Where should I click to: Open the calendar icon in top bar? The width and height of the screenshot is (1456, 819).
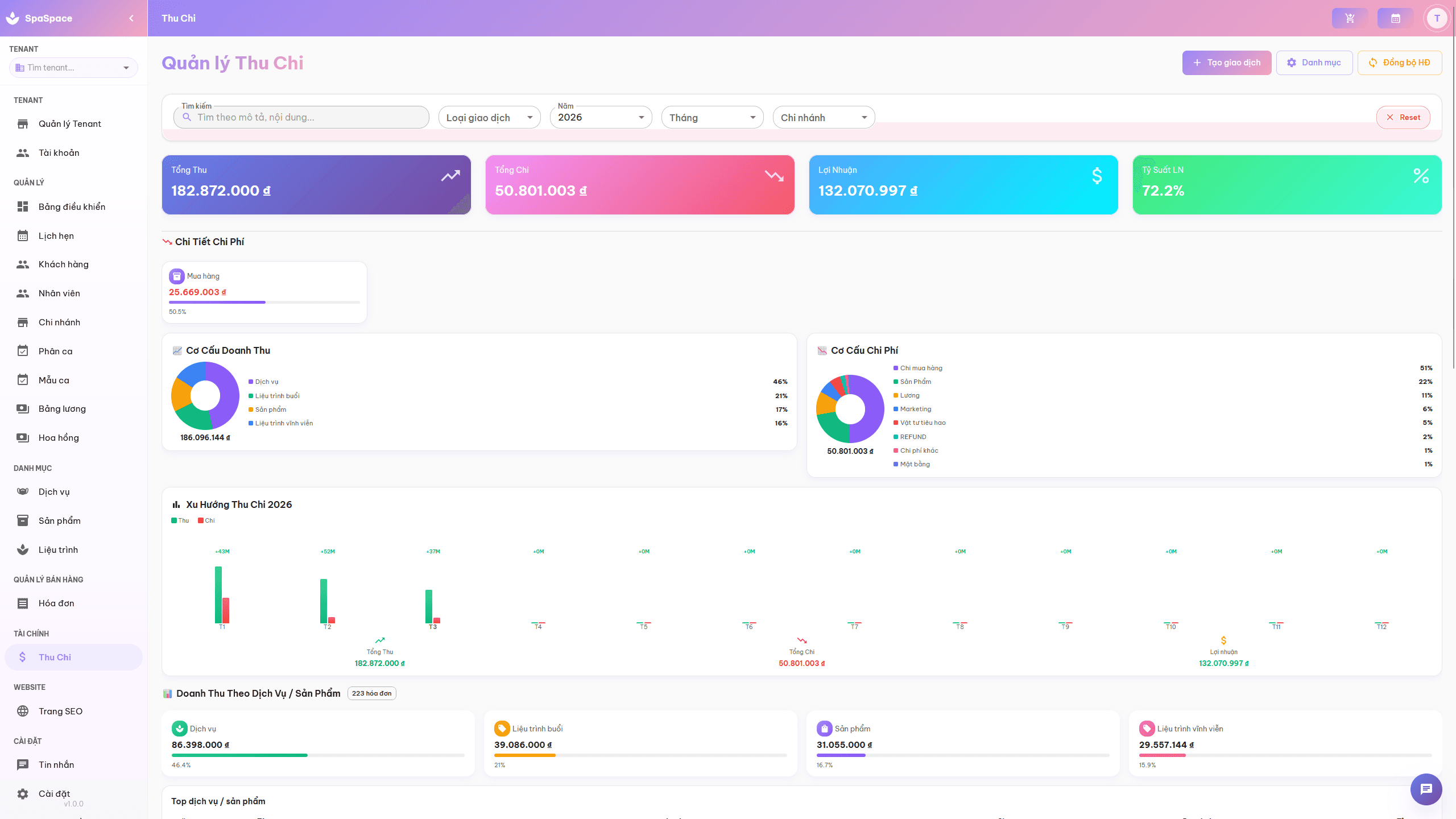[1395, 18]
